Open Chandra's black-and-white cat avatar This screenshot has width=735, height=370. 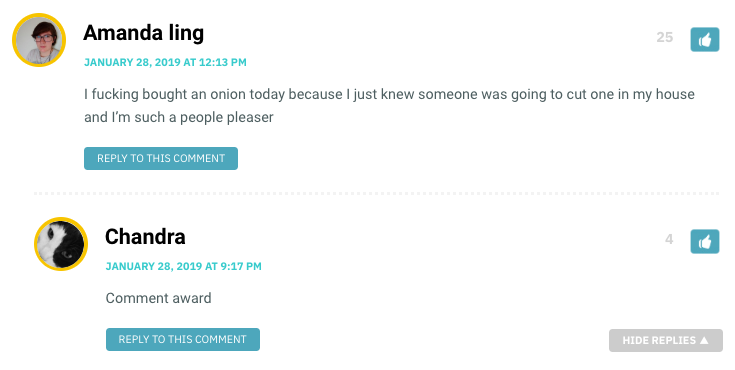[x=61, y=244]
